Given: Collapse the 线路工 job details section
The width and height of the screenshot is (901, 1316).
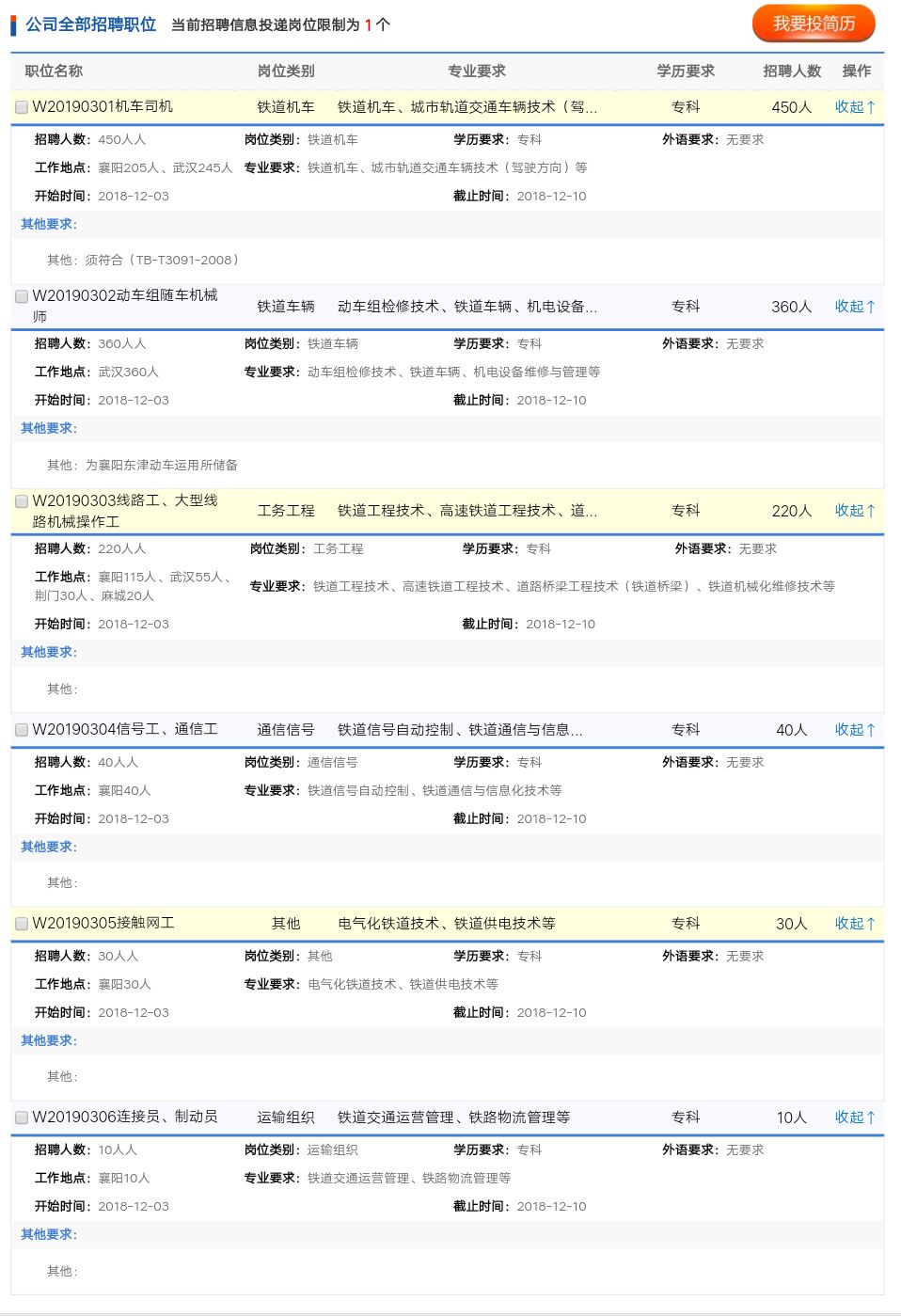Looking at the screenshot, I should click(x=855, y=511).
